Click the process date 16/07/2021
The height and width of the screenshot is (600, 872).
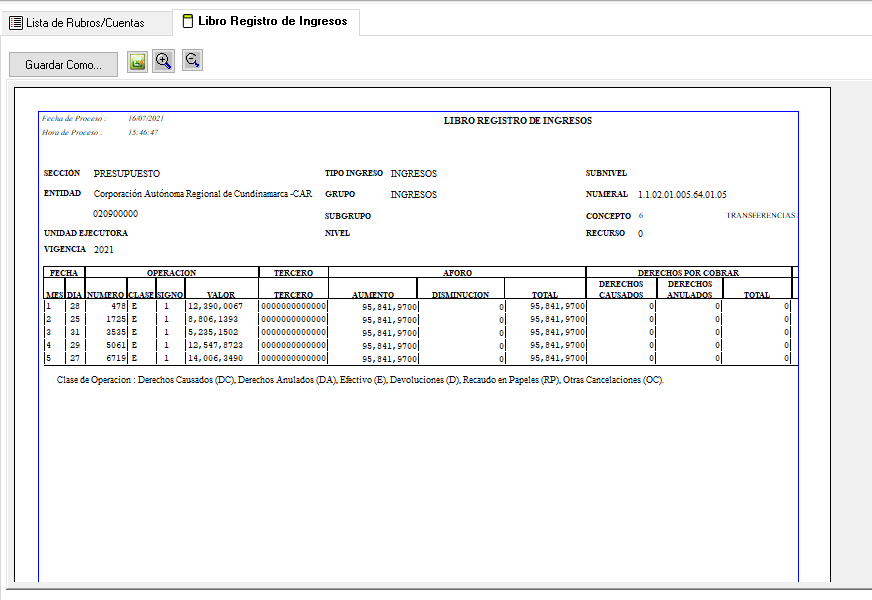[145, 118]
